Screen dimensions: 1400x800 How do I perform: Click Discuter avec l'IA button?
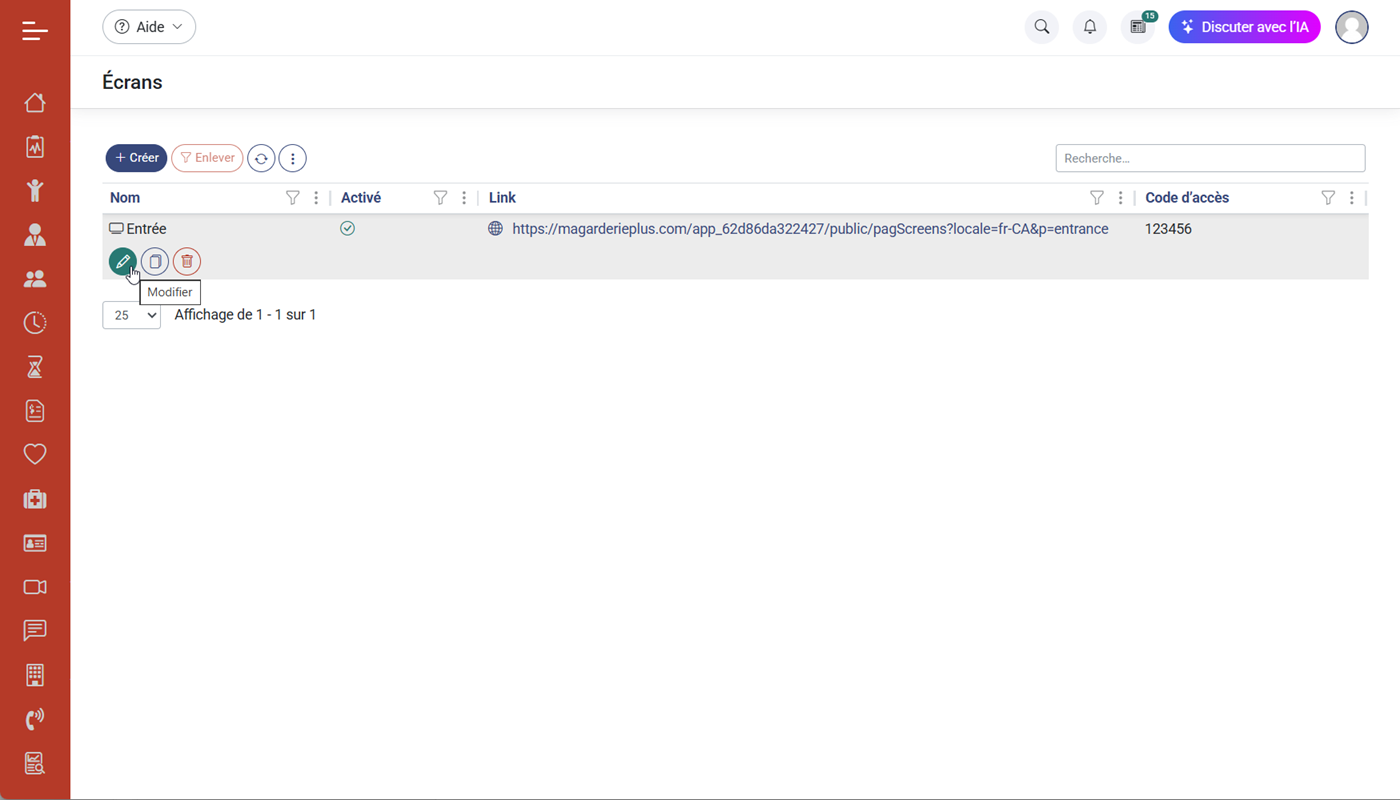[x=1244, y=27]
